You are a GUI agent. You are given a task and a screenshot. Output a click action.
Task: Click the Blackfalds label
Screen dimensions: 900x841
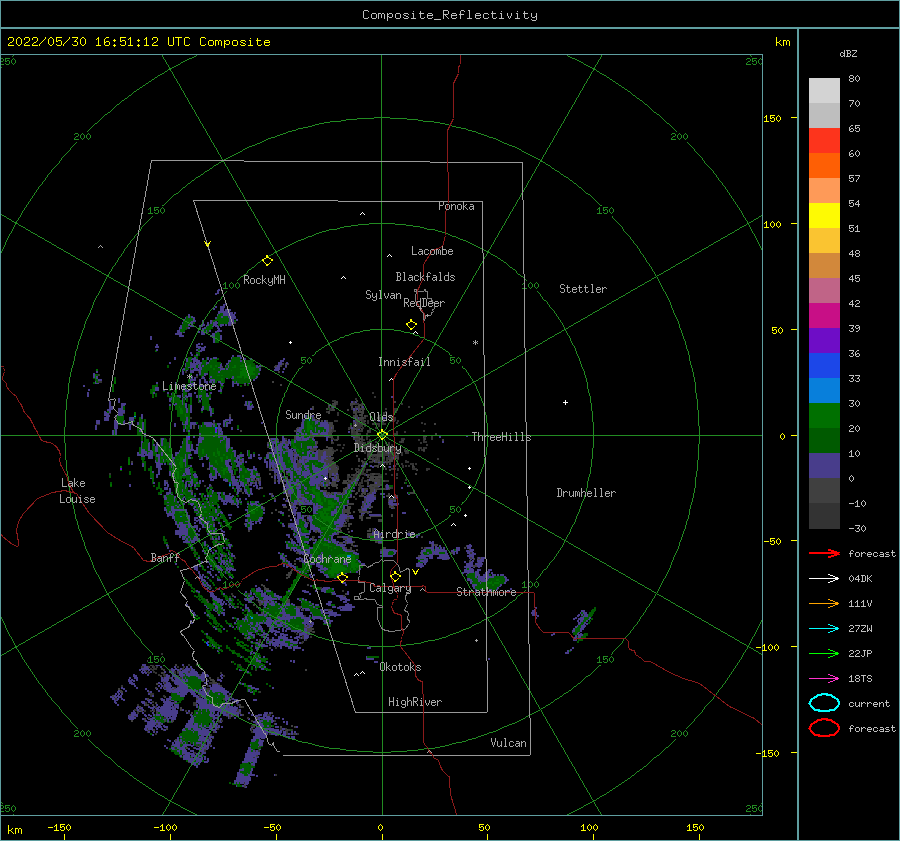tap(425, 277)
